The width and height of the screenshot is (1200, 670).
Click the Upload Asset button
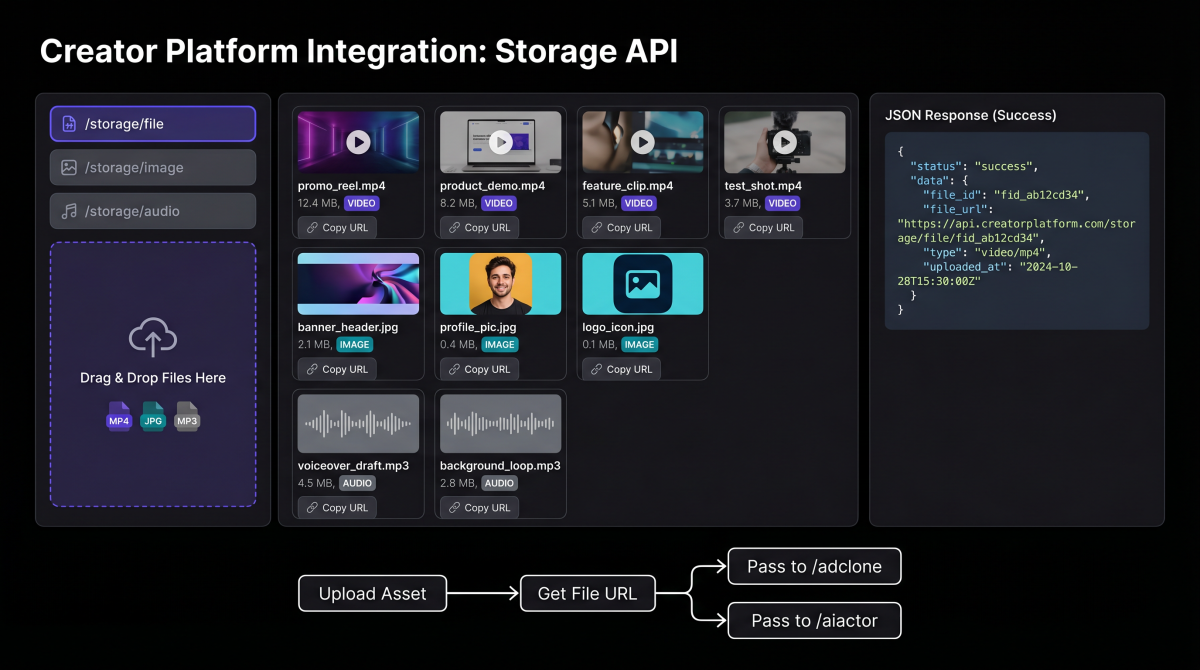tap(372, 593)
